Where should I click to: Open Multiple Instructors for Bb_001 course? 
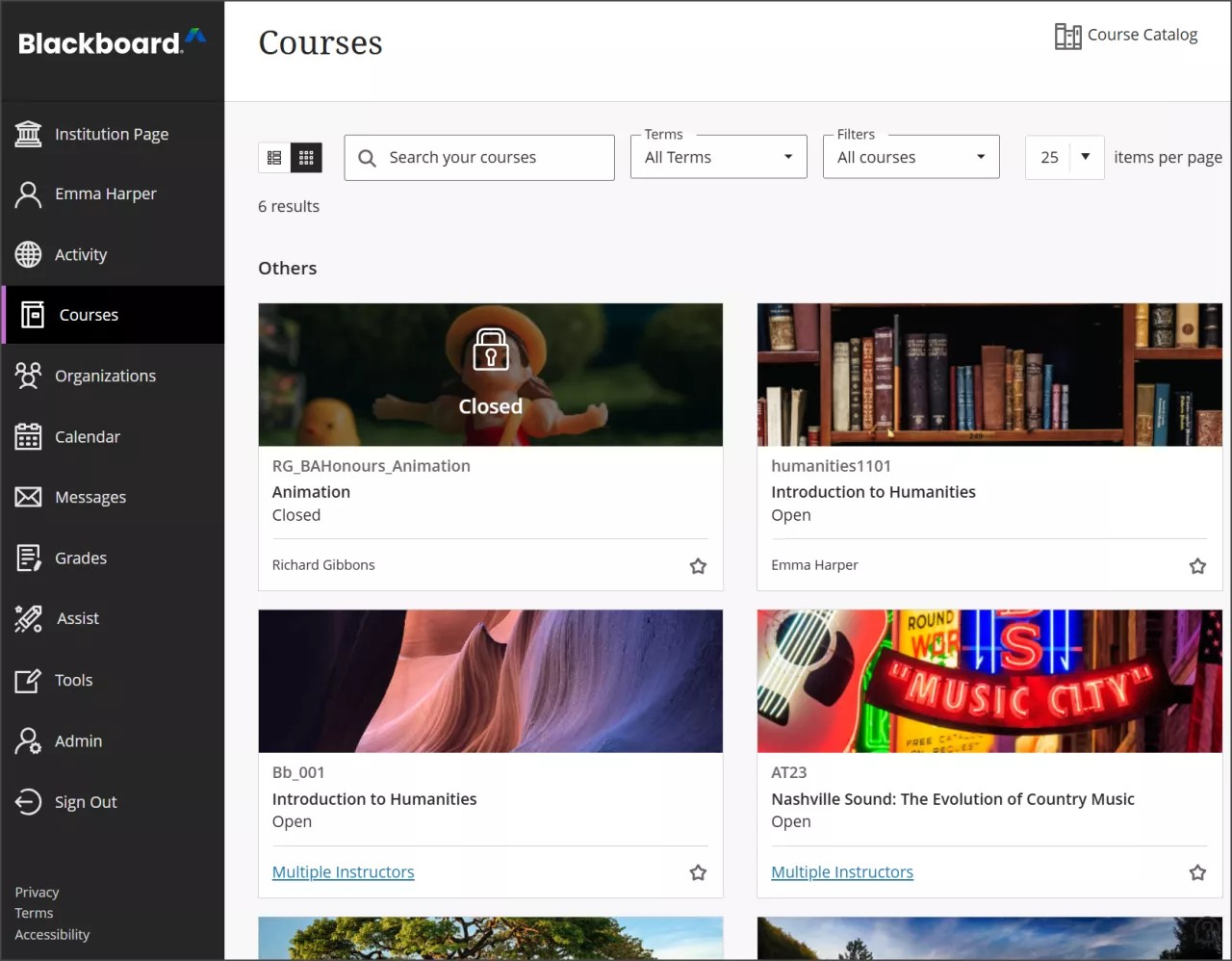click(343, 871)
